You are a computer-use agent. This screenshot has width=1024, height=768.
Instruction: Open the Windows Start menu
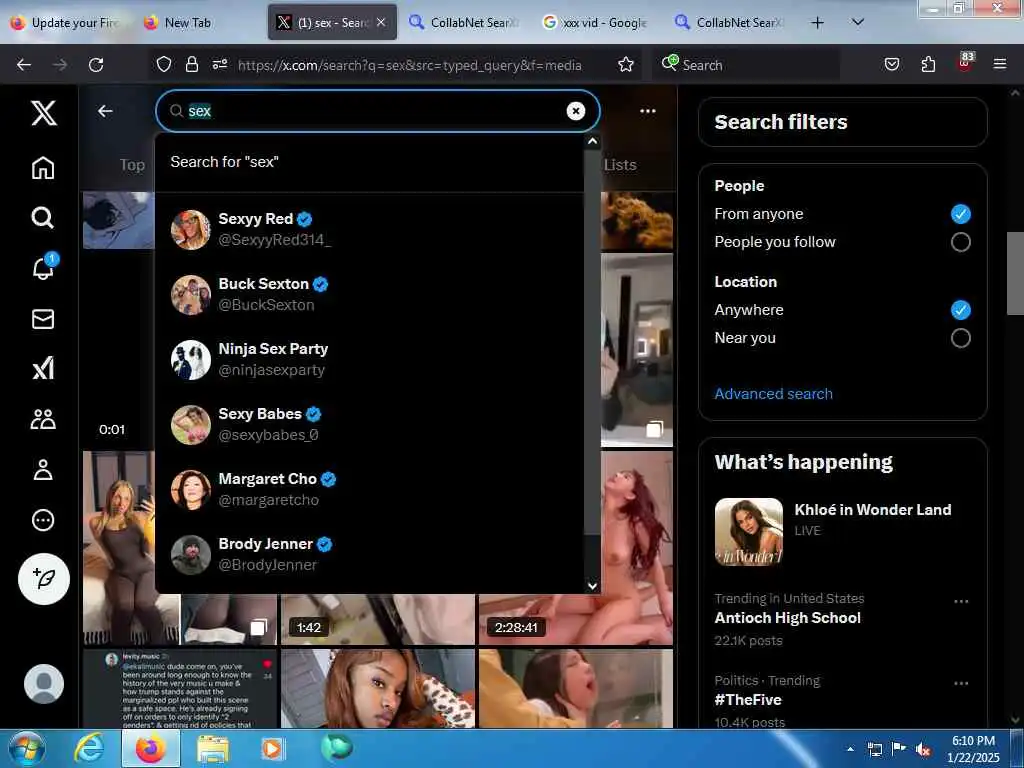click(x=26, y=748)
